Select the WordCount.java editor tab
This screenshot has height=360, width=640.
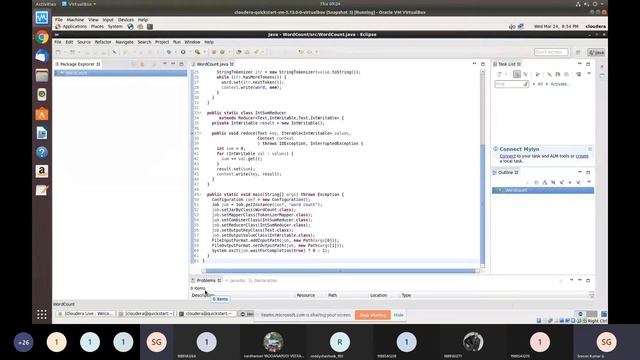tap(213, 64)
